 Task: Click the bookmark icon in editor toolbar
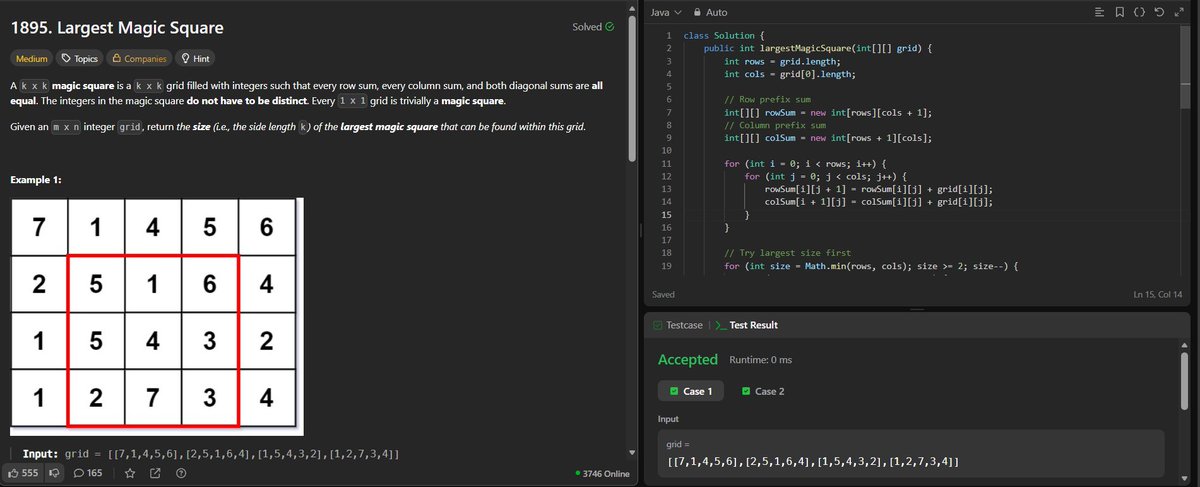[x=1119, y=12]
